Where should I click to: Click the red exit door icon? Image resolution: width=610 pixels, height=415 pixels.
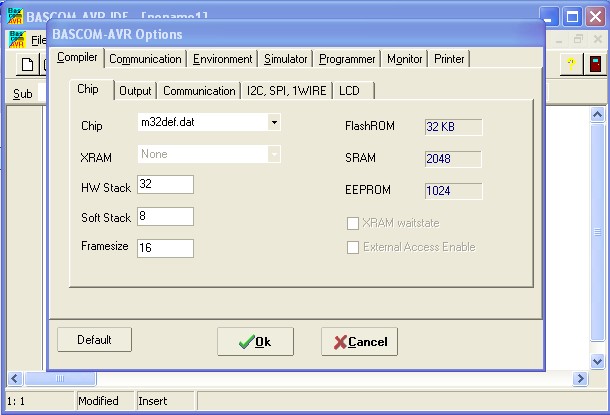[x=595, y=64]
